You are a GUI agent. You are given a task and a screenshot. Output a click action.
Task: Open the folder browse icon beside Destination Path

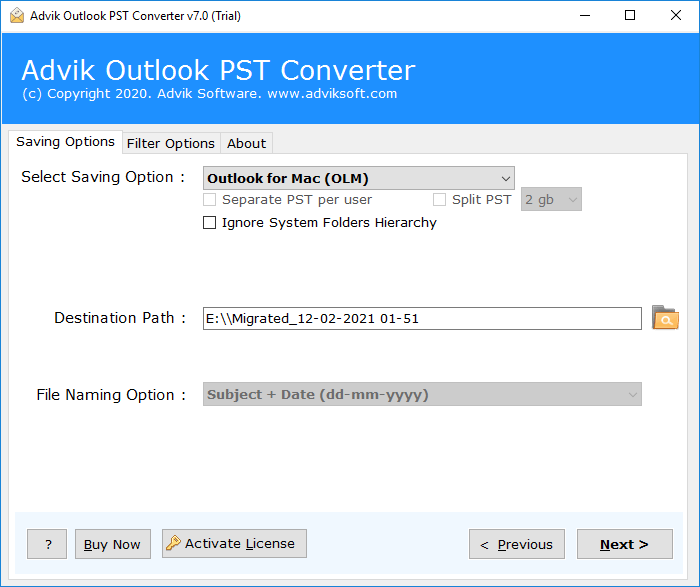coord(665,317)
